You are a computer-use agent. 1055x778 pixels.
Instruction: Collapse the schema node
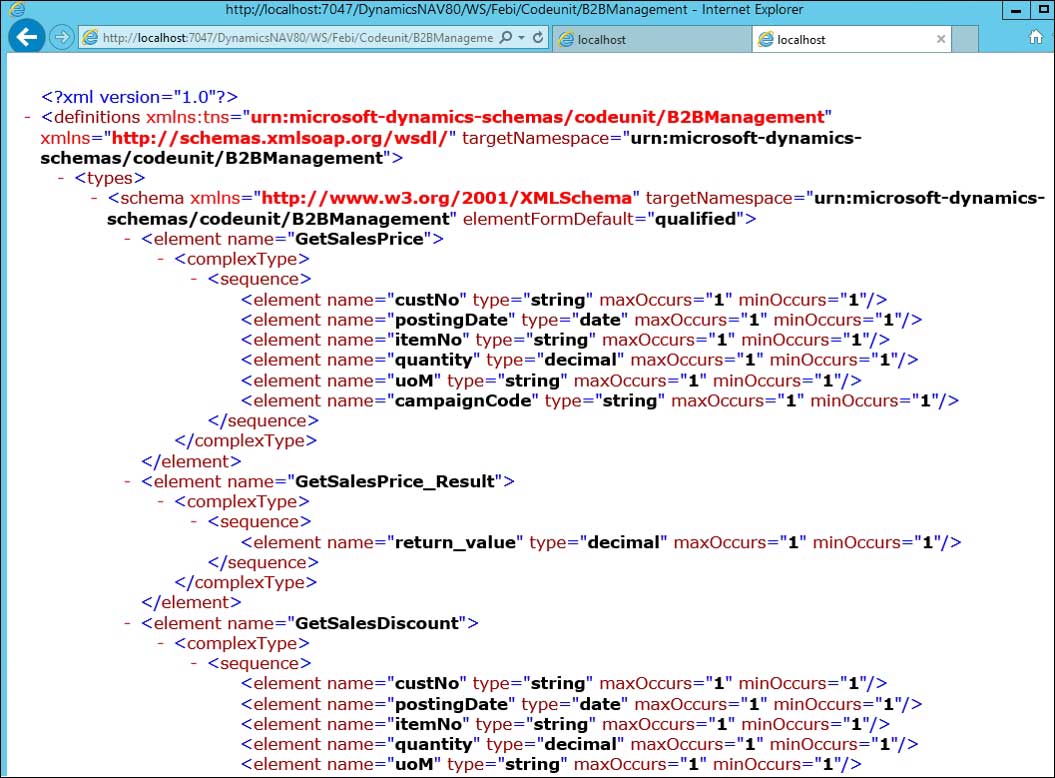tap(94, 199)
